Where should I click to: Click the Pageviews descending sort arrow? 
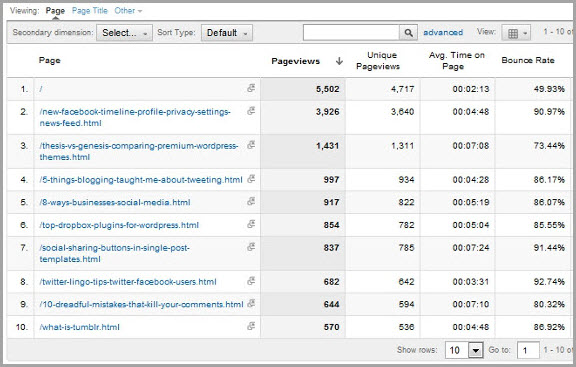pyautogui.click(x=339, y=61)
